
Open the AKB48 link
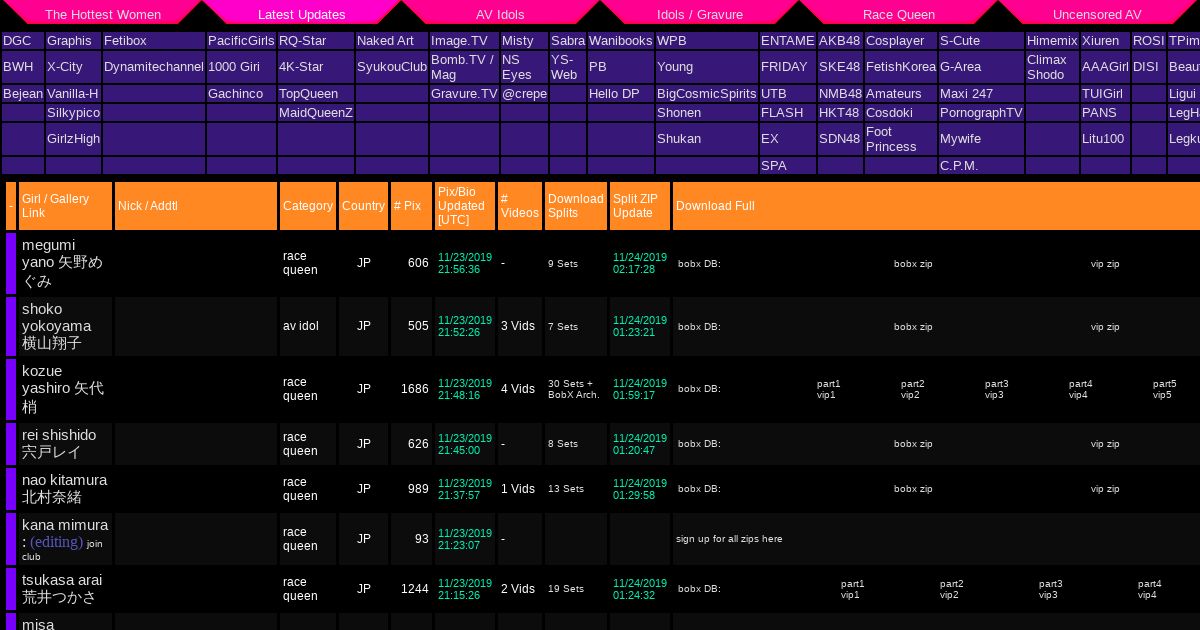[x=839, y=41]
